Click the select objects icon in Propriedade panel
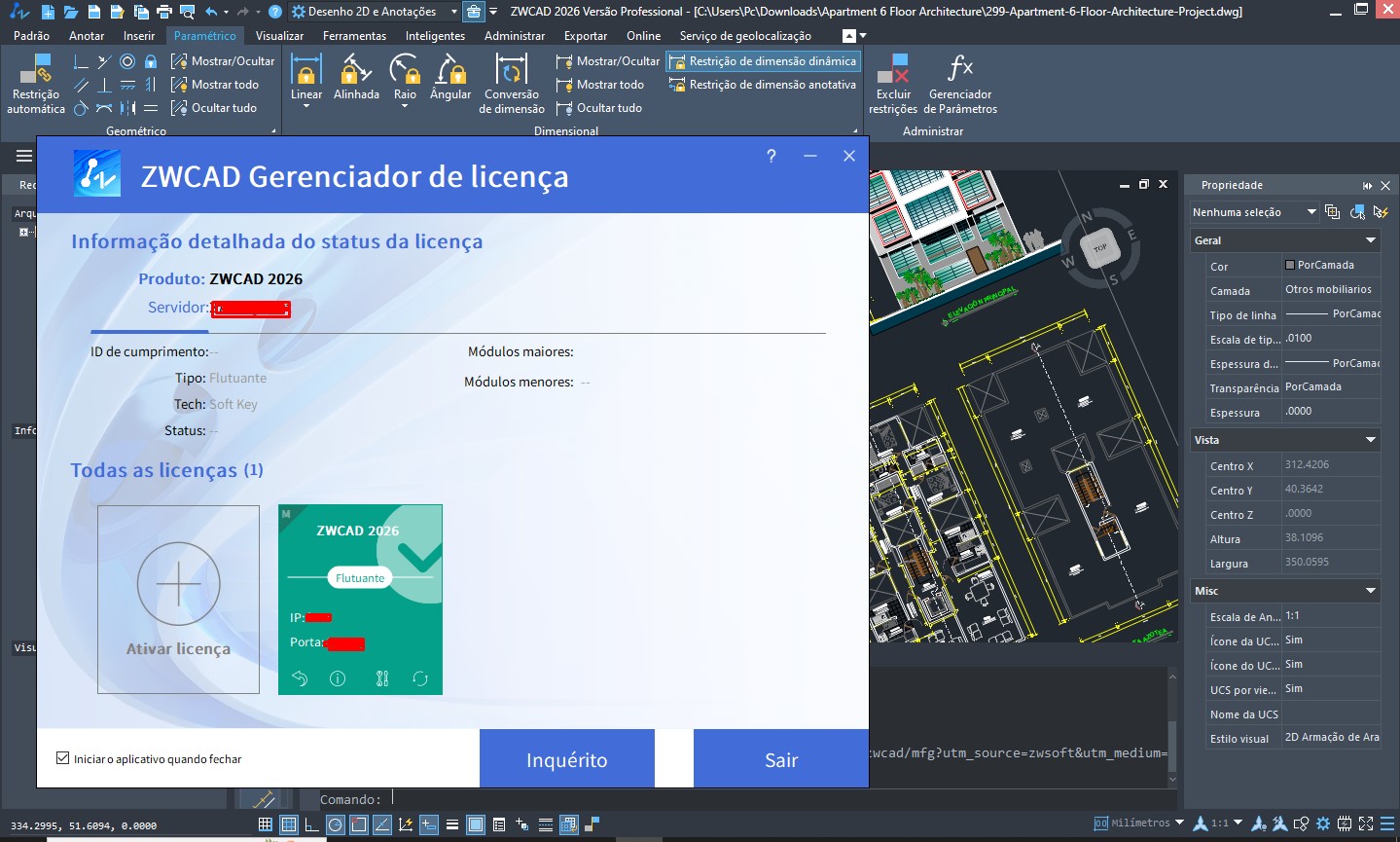Image resolution: width=1400 pixels, height=842 pixels. [x=1356, y=212]
